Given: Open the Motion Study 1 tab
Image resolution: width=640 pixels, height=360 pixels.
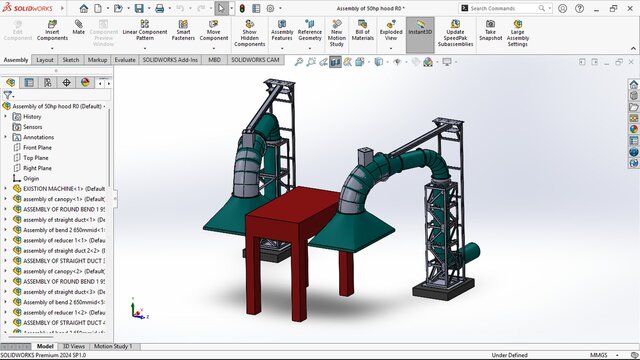Looking at the screenshot, I should click(x=113, y=346).
